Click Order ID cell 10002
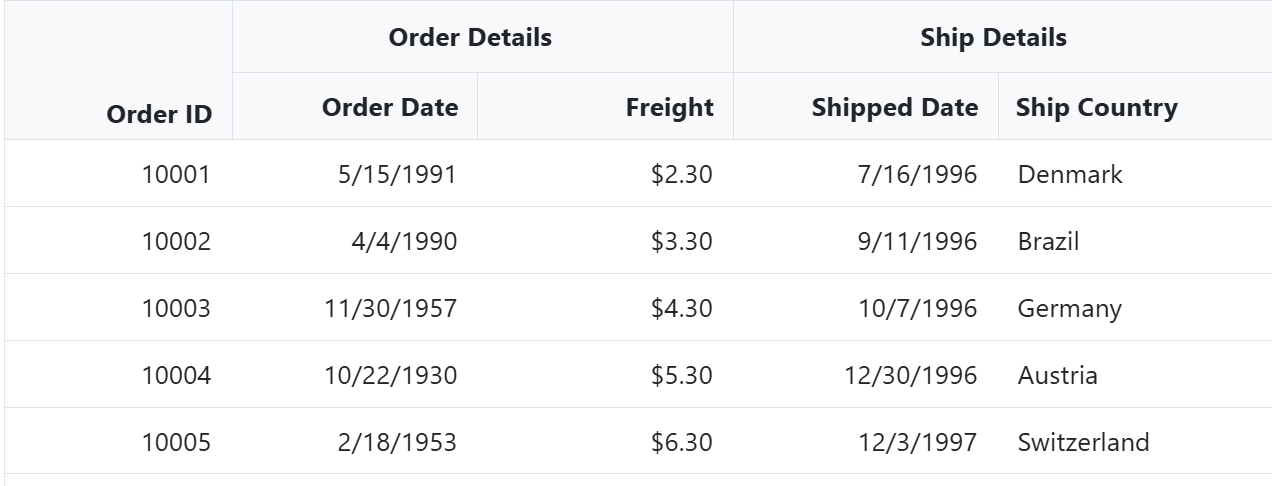The width and height of the screenshot is (1272, 486). tap(176, 241)
